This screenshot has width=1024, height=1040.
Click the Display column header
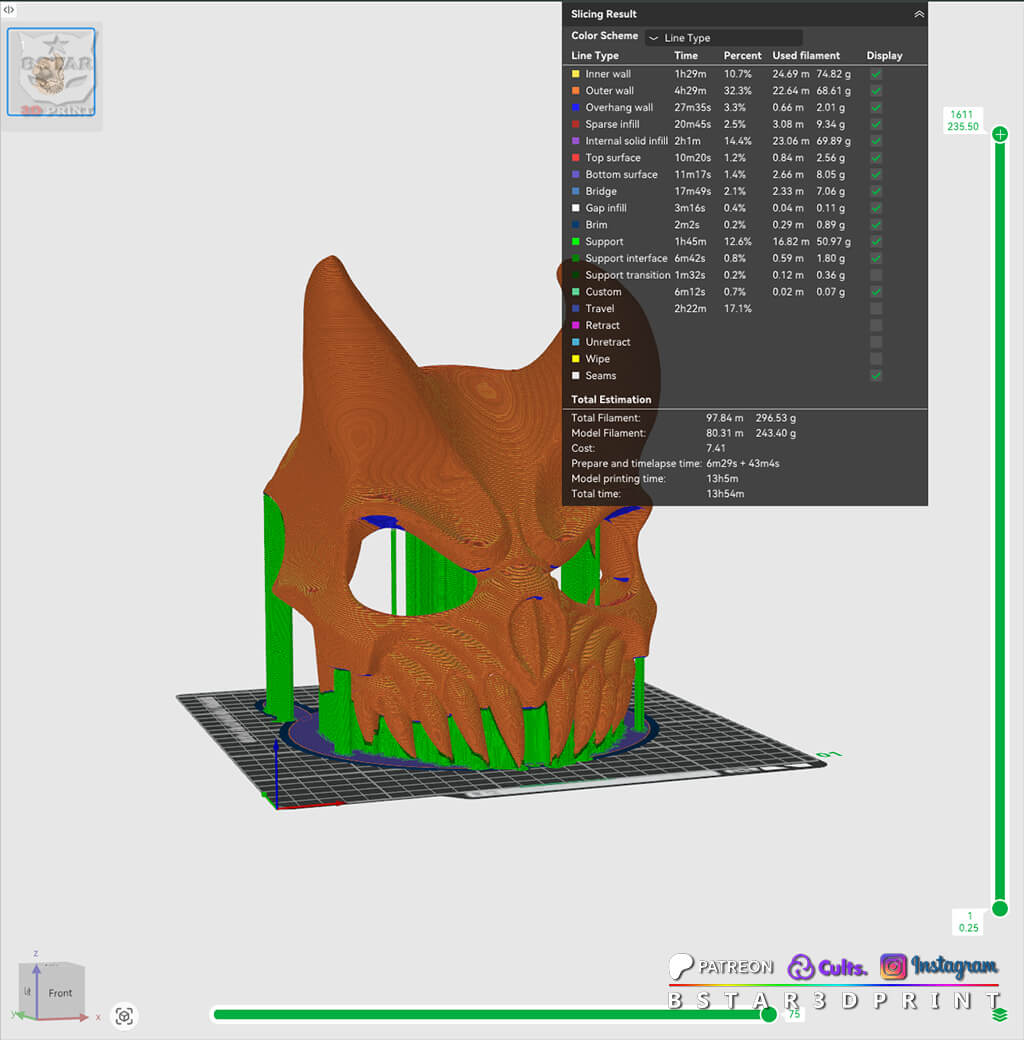[x=884, y=56]
